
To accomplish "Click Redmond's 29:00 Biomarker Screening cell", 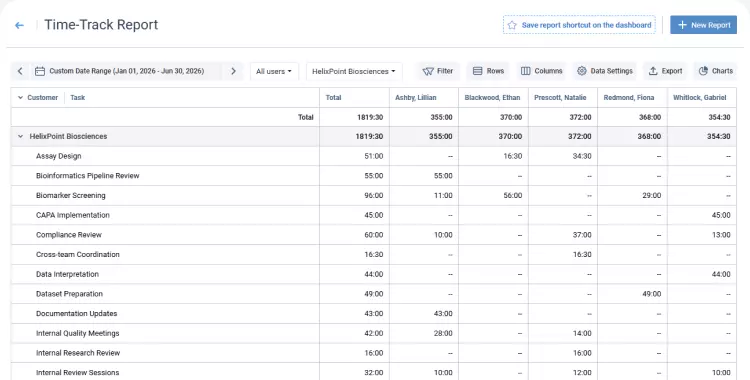I will [x=651, y=195].
